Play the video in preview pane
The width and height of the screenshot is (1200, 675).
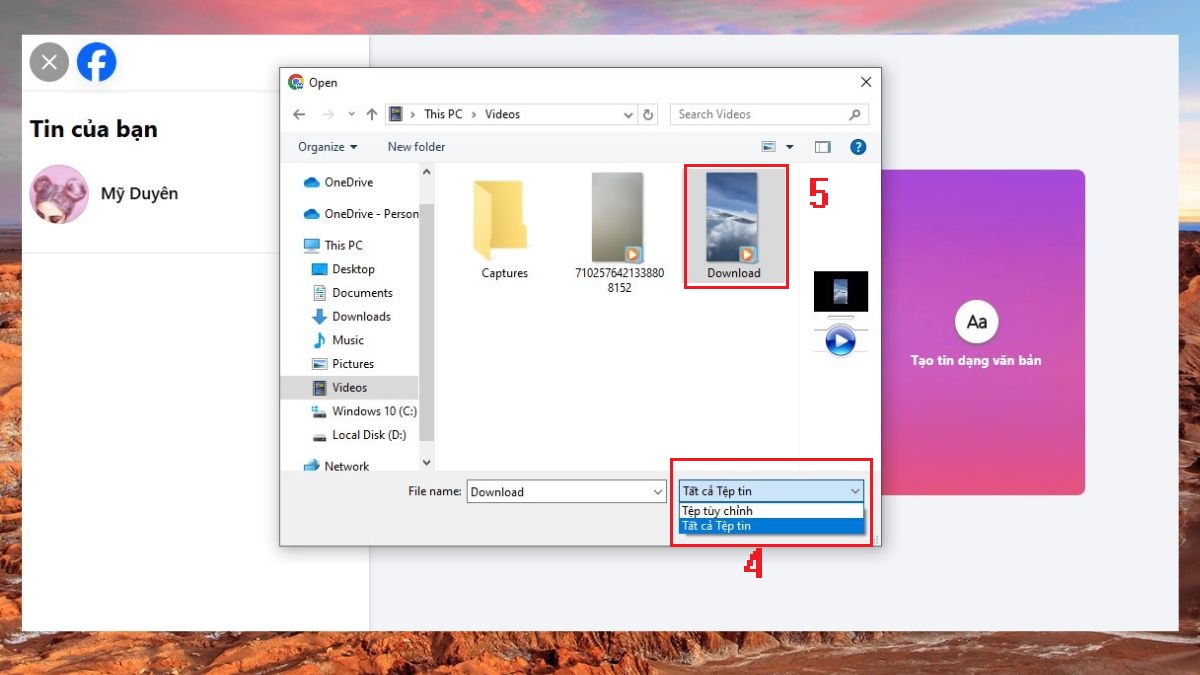point(840,341)
